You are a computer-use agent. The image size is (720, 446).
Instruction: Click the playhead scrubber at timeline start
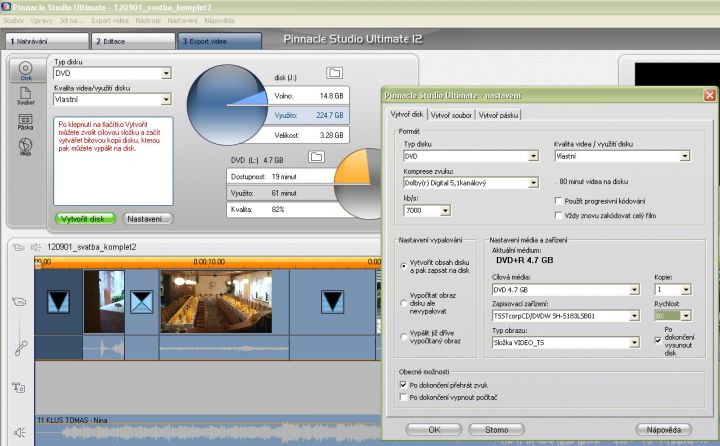click(x=39, y=263)
